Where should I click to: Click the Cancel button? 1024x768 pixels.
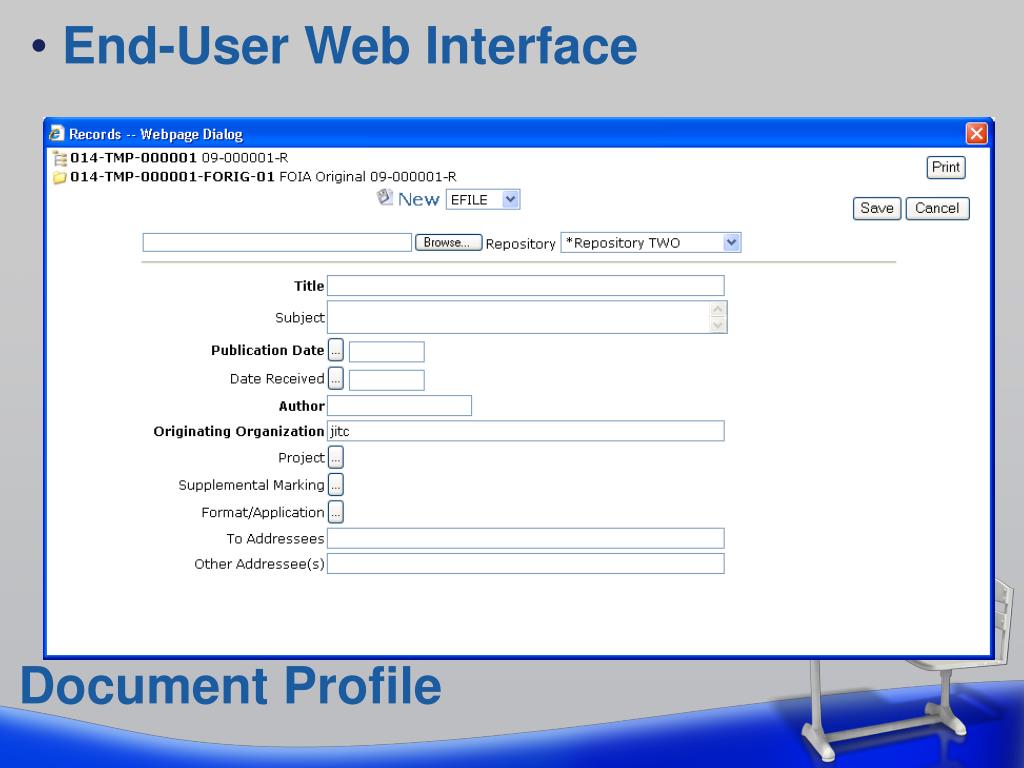(937, 208)
